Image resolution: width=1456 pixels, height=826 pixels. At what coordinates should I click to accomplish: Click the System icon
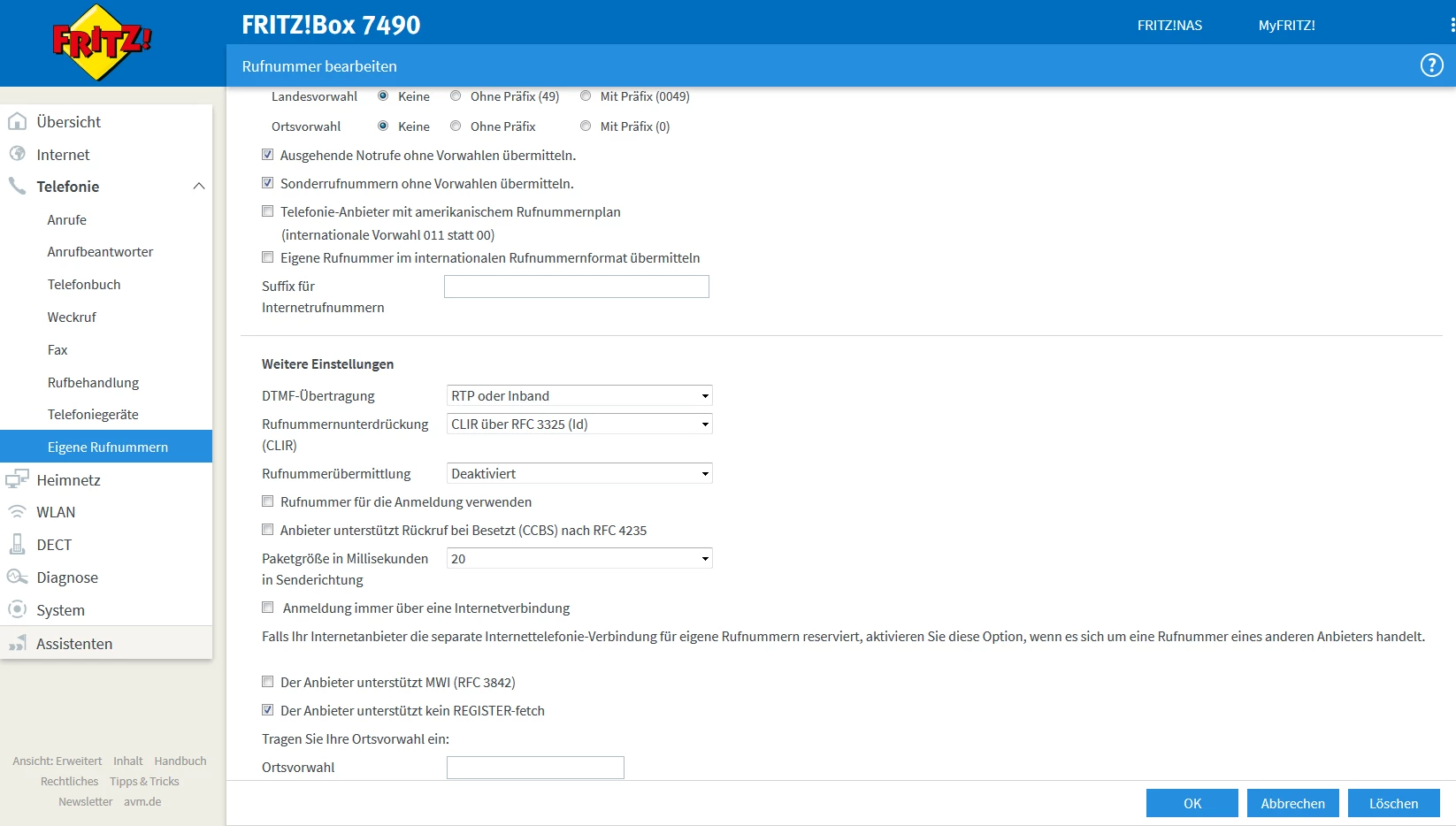[17, 609]
